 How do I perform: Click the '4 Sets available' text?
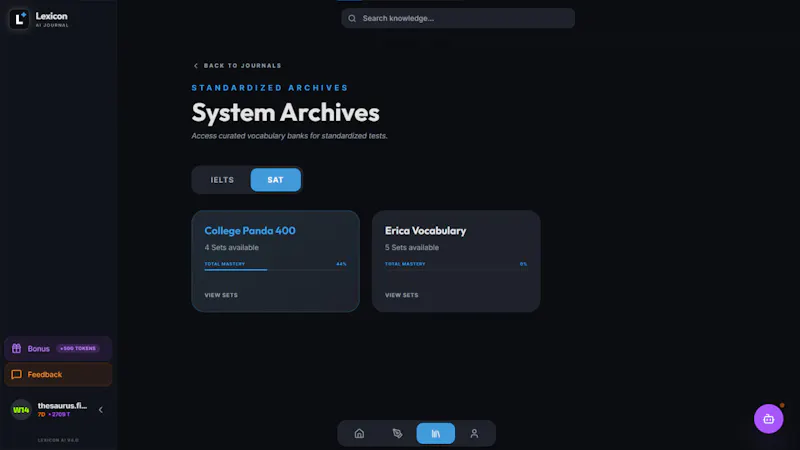pyautogui.click(x=232, y=247)
